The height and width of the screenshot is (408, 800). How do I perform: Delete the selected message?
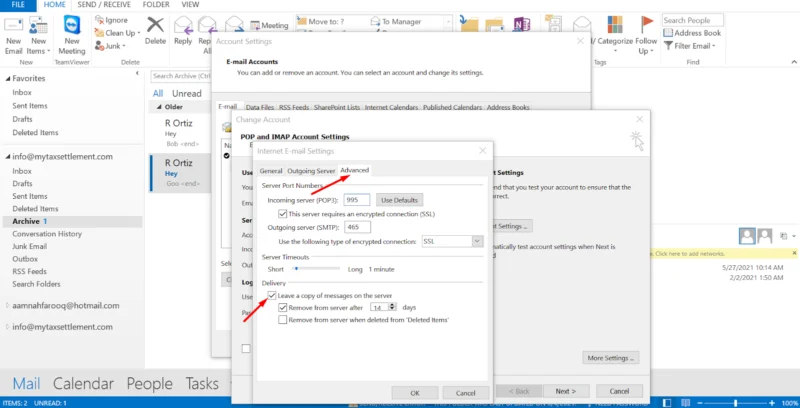pyautogui.click(x=155, y=31)
